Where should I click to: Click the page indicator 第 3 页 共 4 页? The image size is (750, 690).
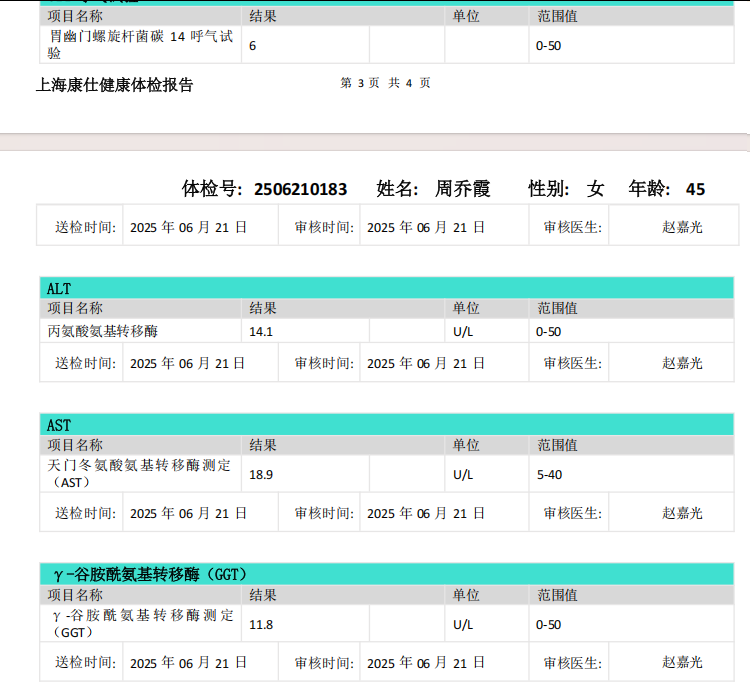coord(385,83)
